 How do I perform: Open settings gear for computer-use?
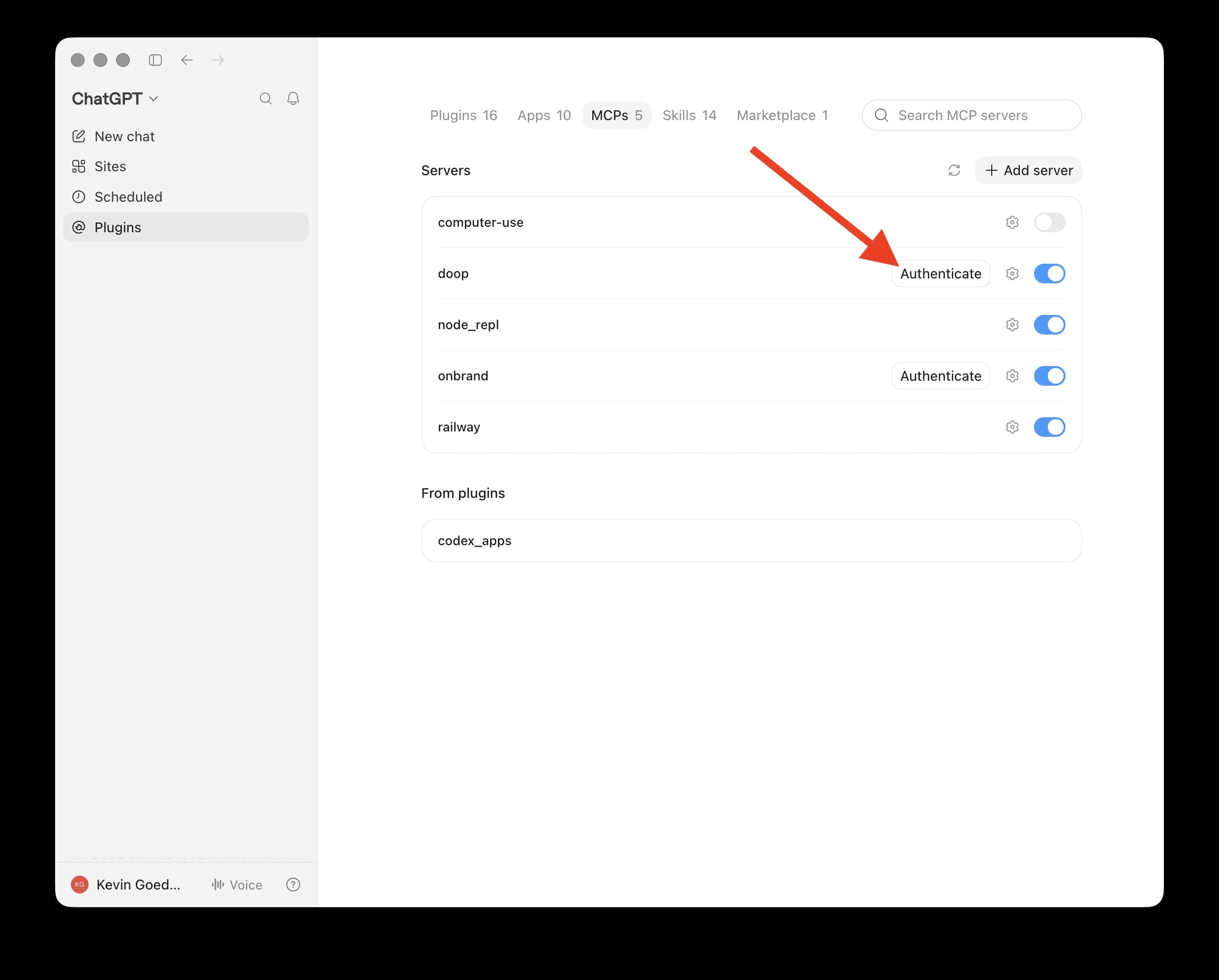pos(1012,222)
